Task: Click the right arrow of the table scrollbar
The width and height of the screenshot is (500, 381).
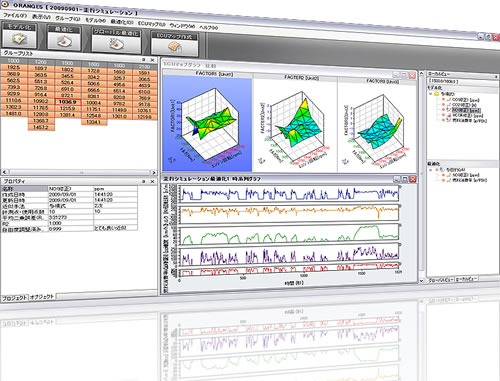Action: [154, 172]
